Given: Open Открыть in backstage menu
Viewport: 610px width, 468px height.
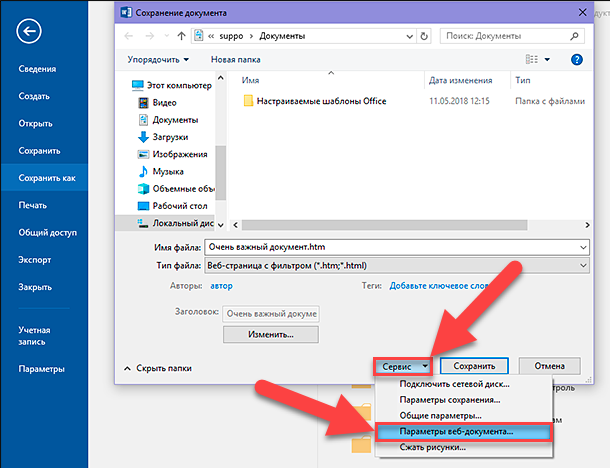Looking at the screenshot, I should click(35, 123).
